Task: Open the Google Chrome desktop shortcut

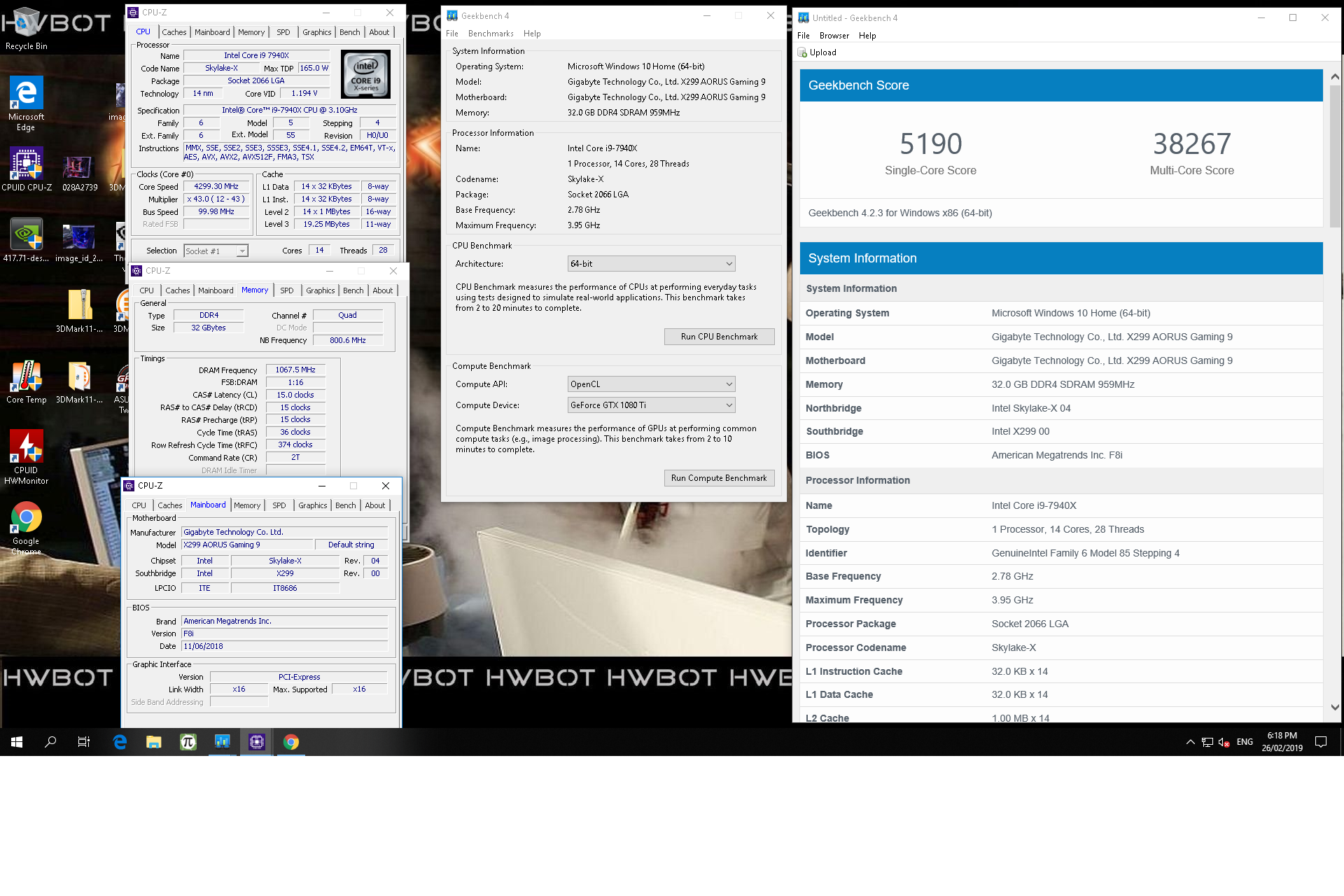Action: coord(27,528)
